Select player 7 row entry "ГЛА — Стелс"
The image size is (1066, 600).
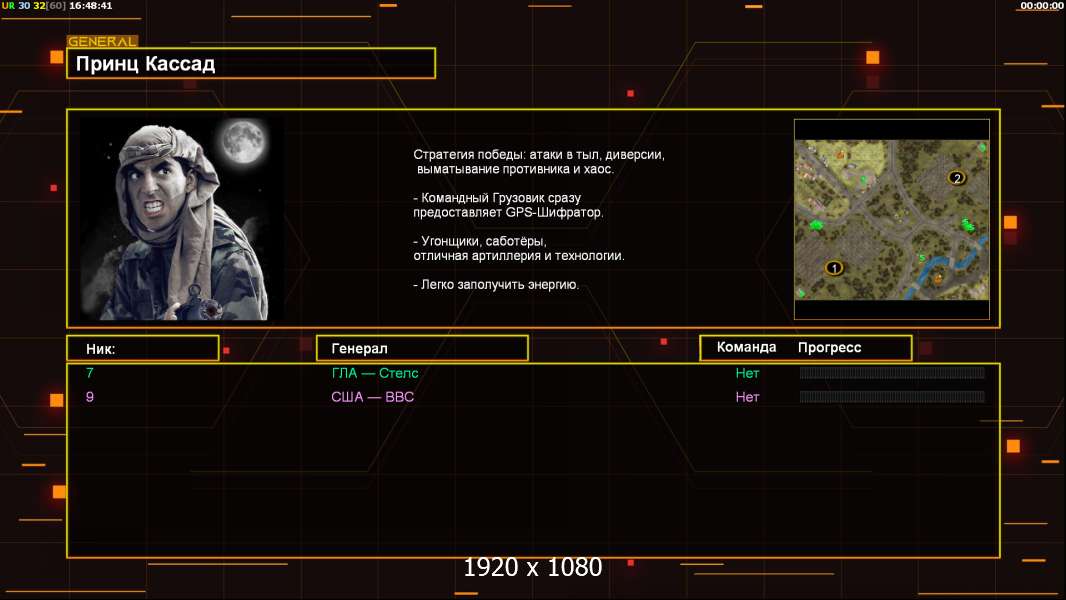pos(375,373)
